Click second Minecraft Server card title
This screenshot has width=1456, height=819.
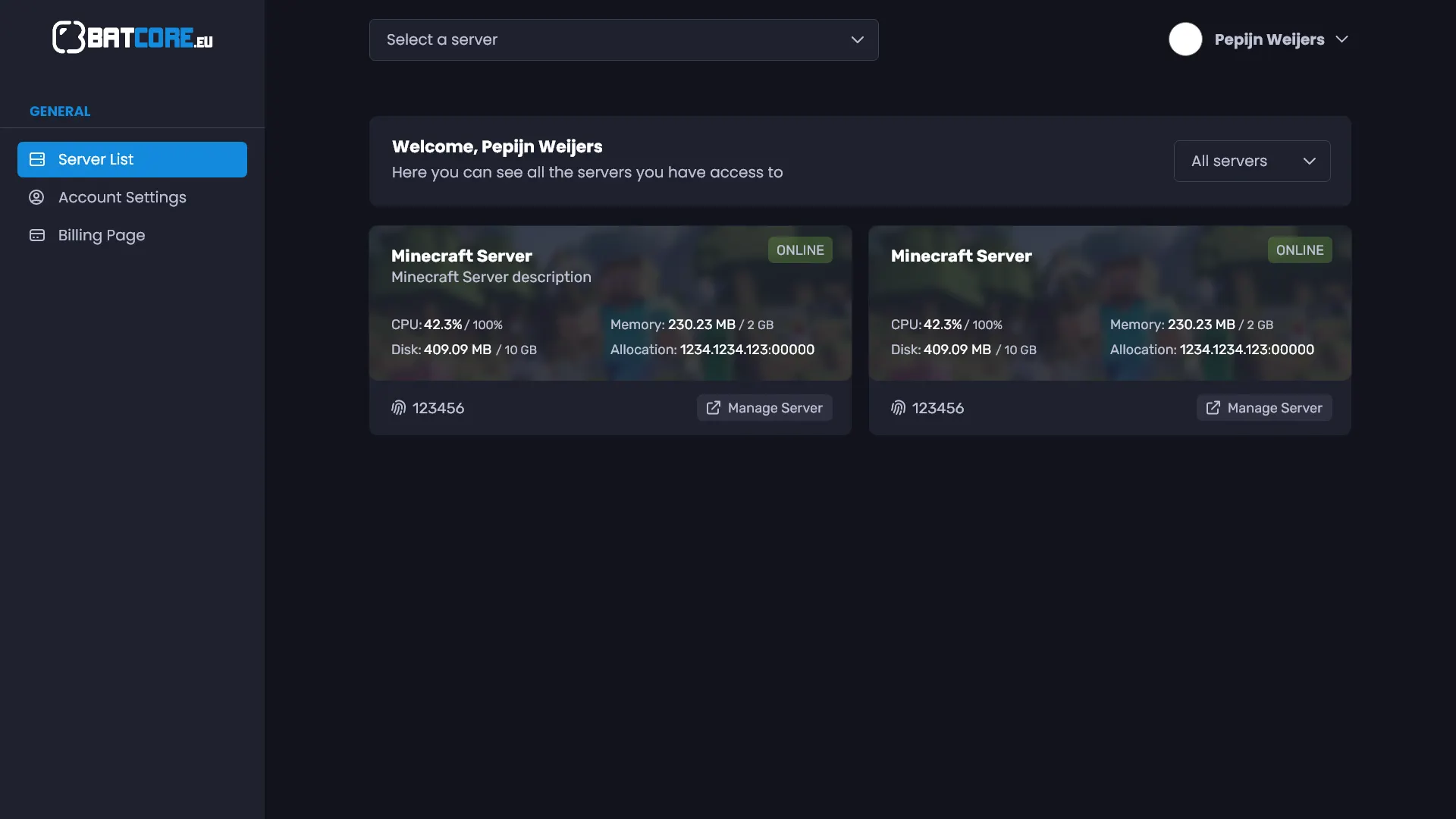(x=961, y=256)
